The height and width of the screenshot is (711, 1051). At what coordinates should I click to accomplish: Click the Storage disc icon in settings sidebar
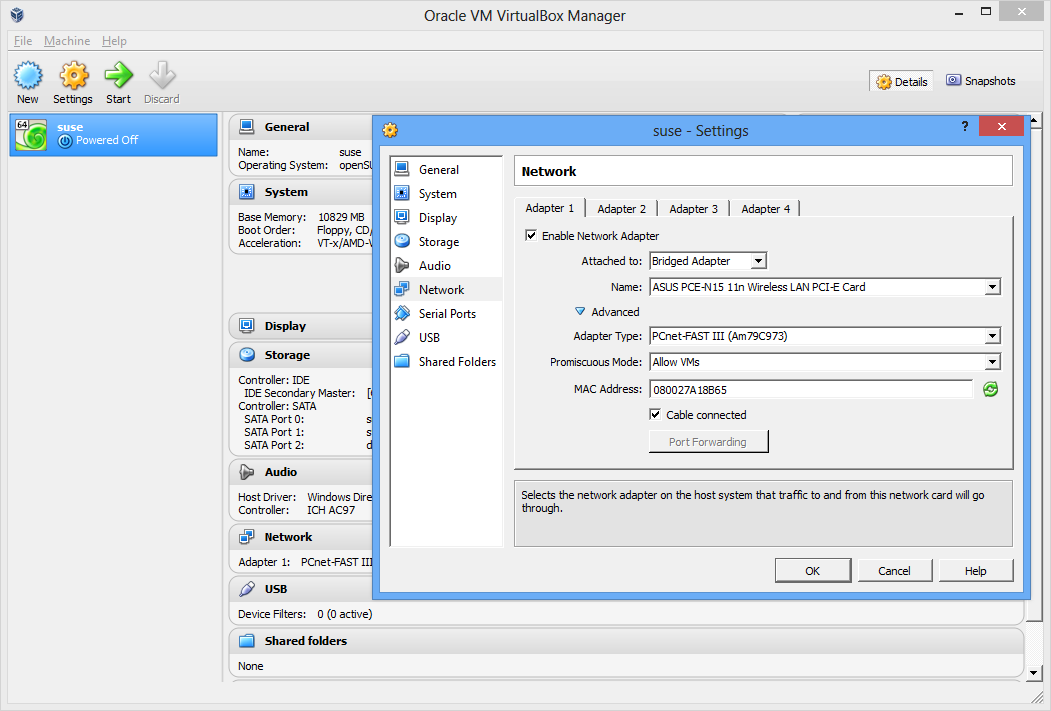tap(402, 241)
